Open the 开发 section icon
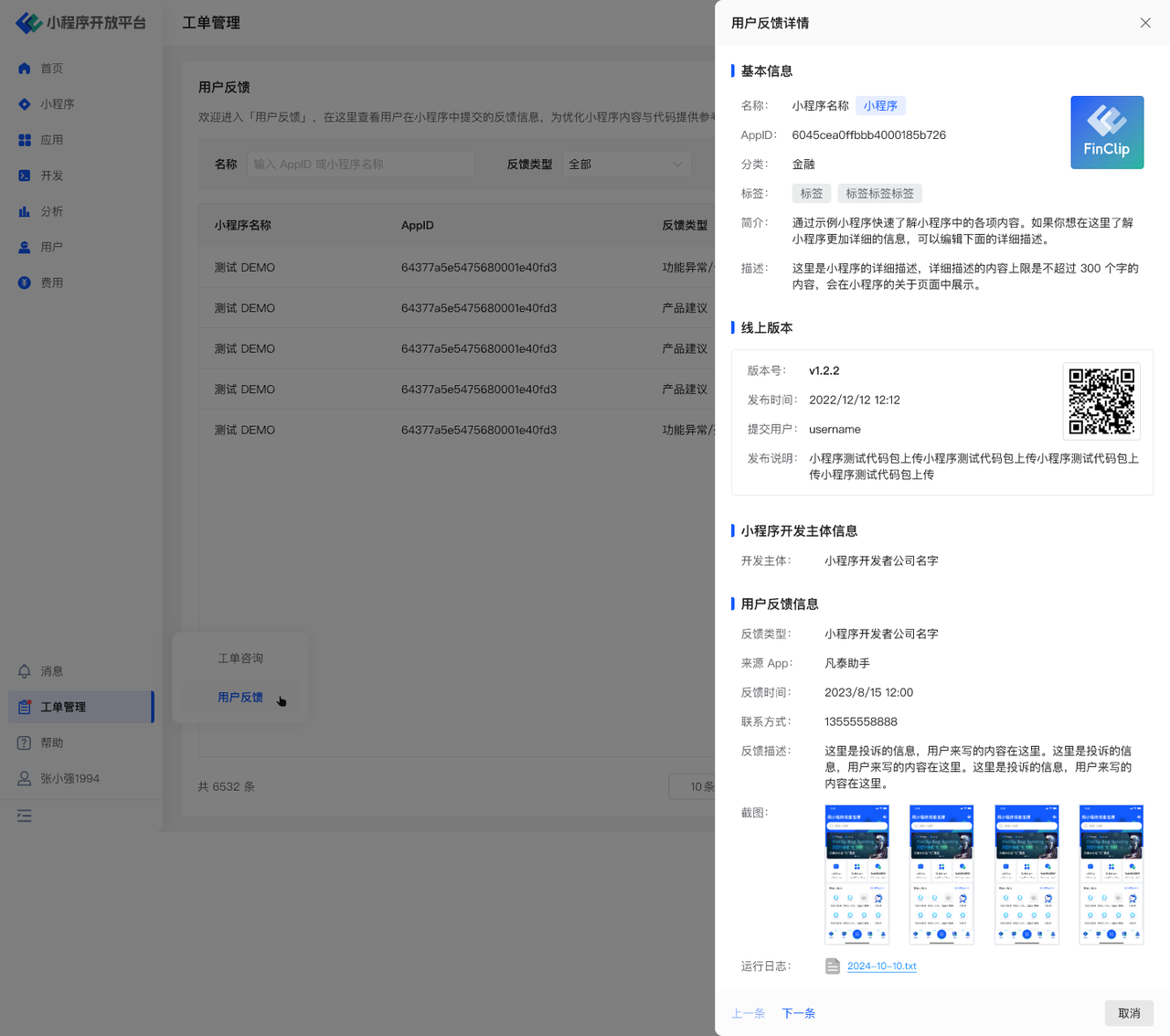This screenshot has height=1036, width=1170. (25, 176)
